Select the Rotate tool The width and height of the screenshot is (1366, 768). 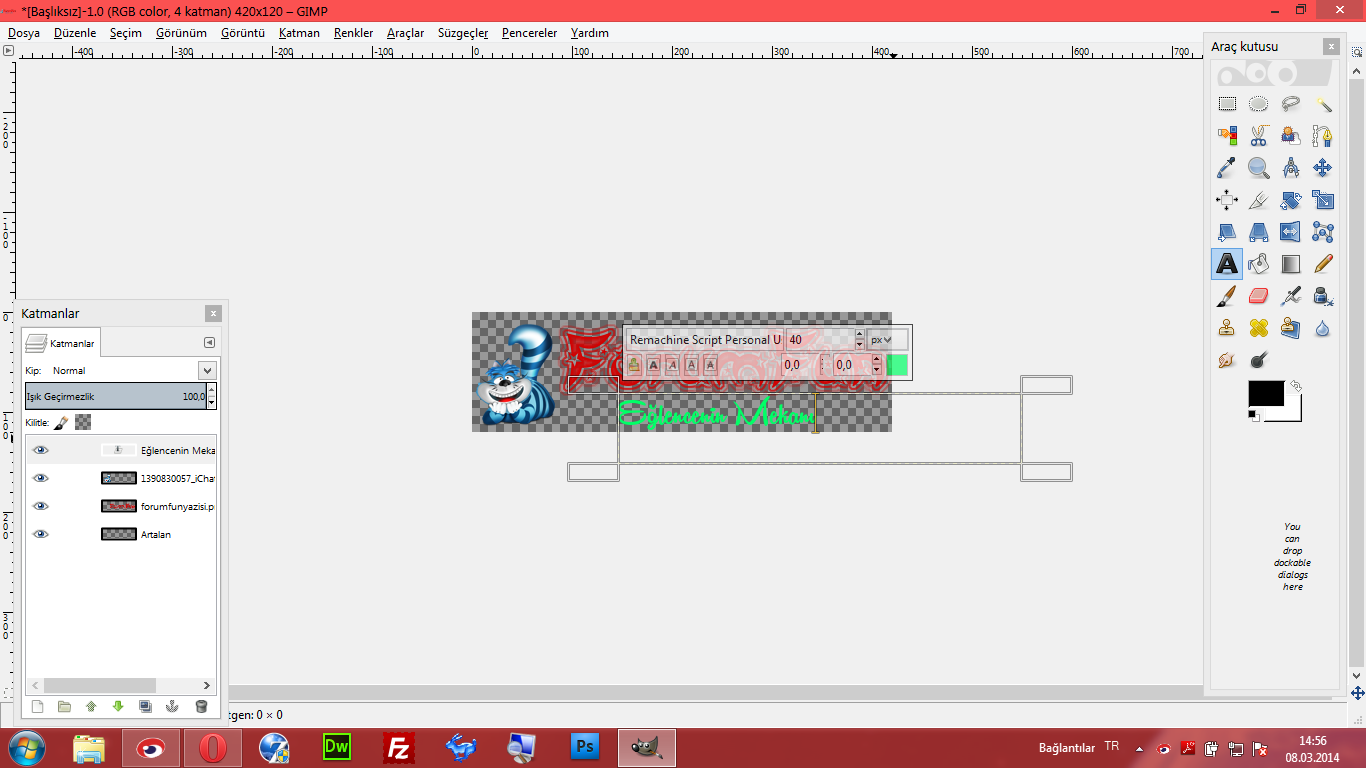click(1291, 200)
